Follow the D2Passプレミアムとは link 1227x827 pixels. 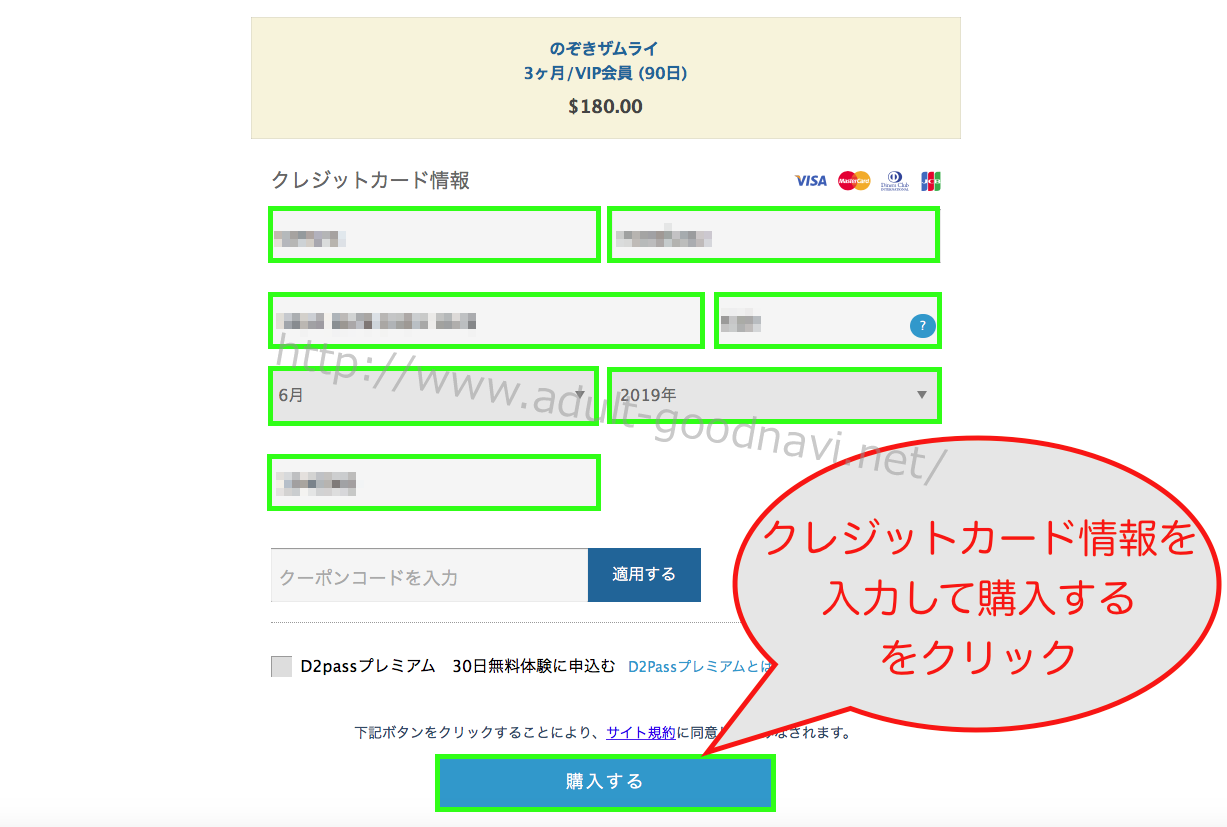[x=699, y=667]
